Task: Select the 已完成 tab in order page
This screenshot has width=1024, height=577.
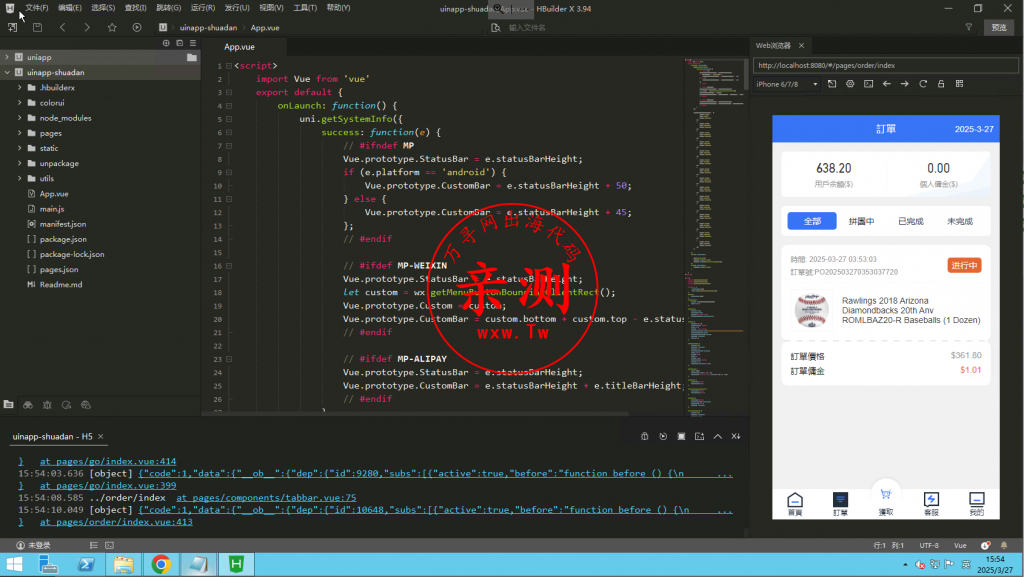Action: (x=910, y=221)
